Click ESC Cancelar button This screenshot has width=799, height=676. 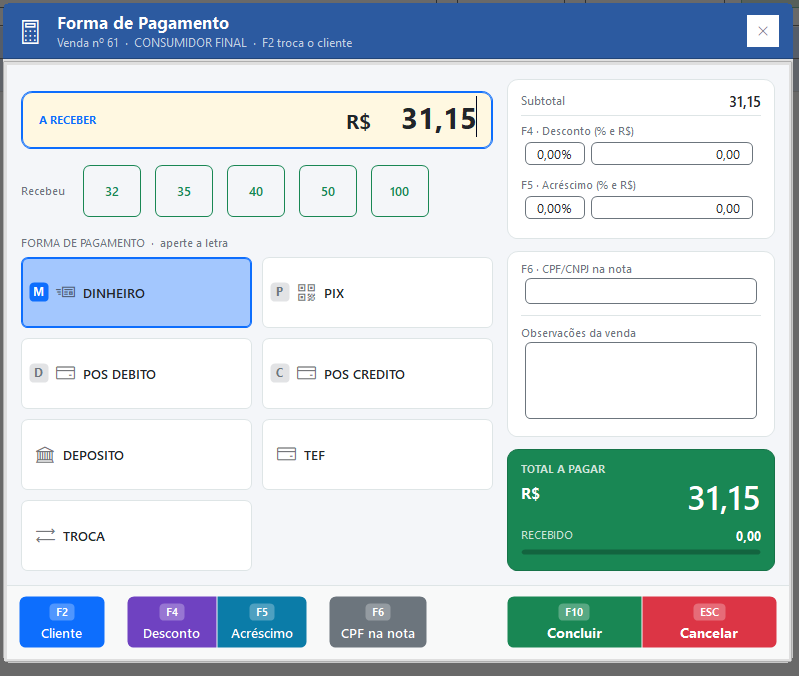(x=709, y=622)
